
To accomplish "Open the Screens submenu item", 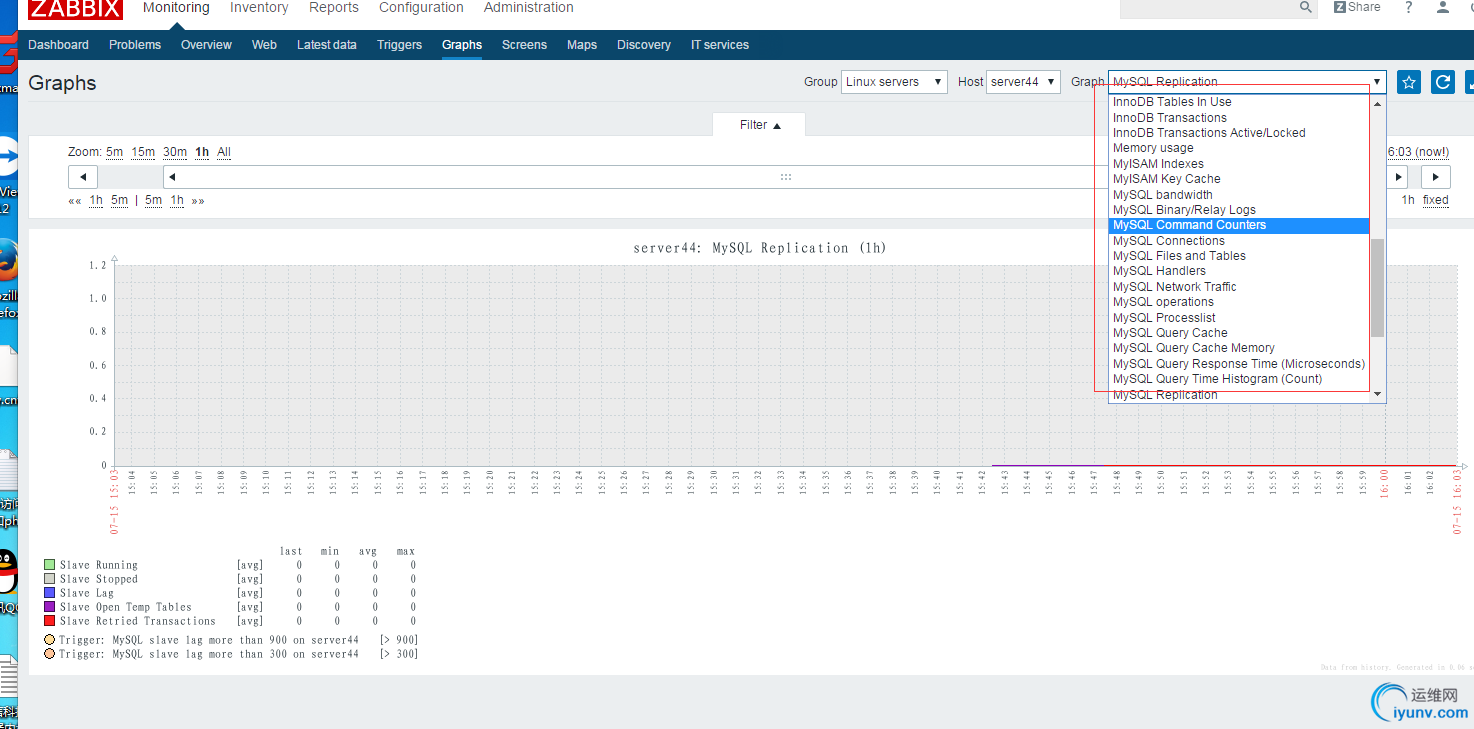I will point(524,45).
